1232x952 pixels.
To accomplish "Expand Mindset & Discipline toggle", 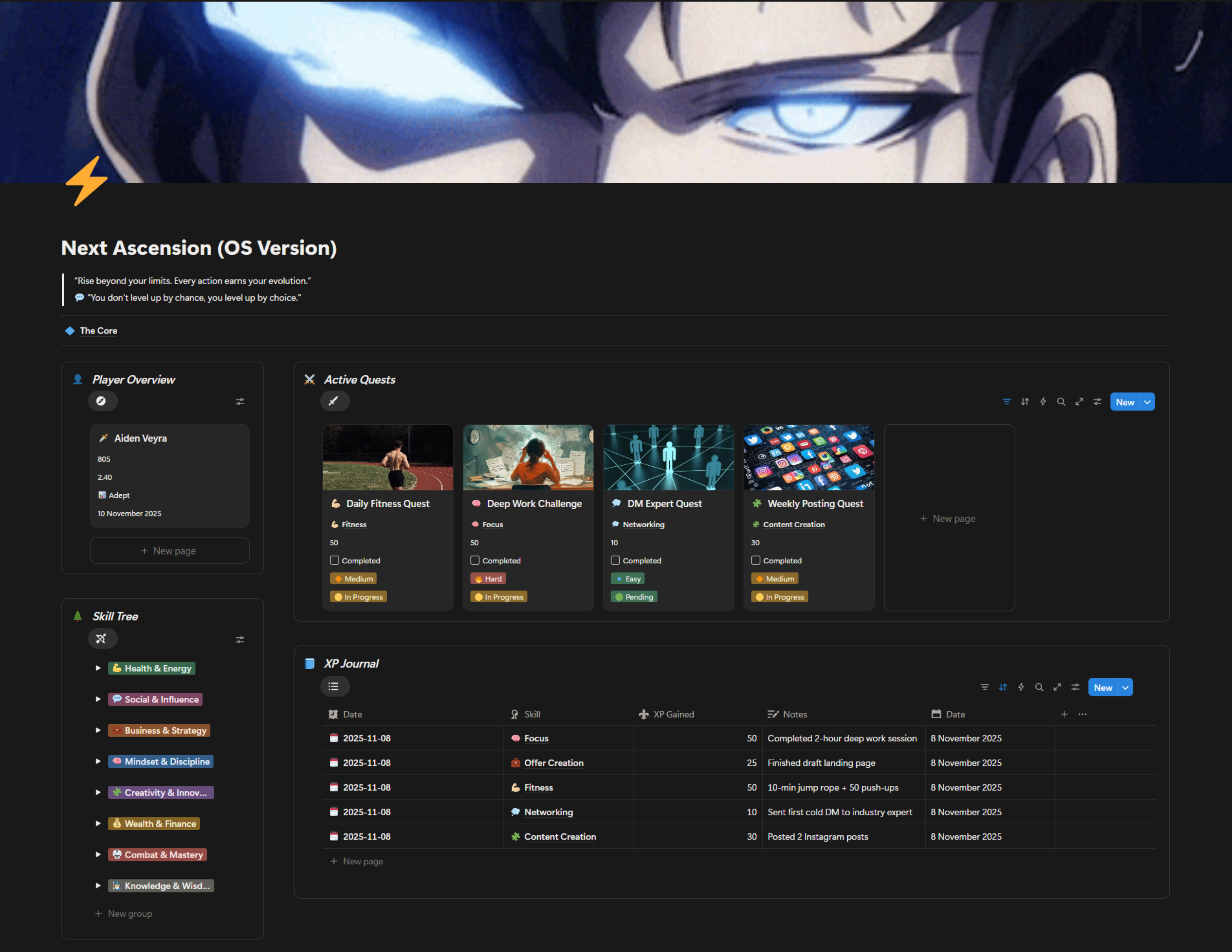I will click(x=98, y=761).
